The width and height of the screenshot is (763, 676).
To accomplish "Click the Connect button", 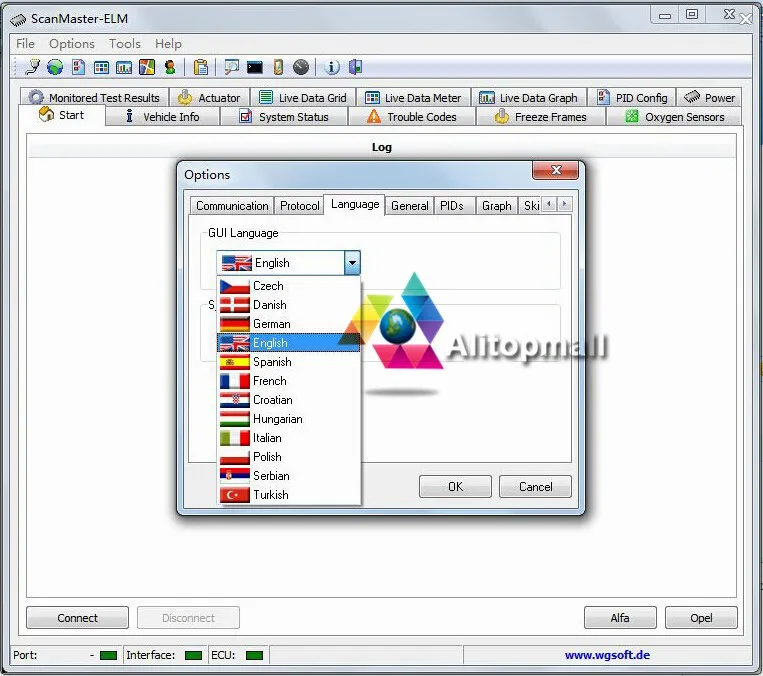I will [x=77, y=618].
